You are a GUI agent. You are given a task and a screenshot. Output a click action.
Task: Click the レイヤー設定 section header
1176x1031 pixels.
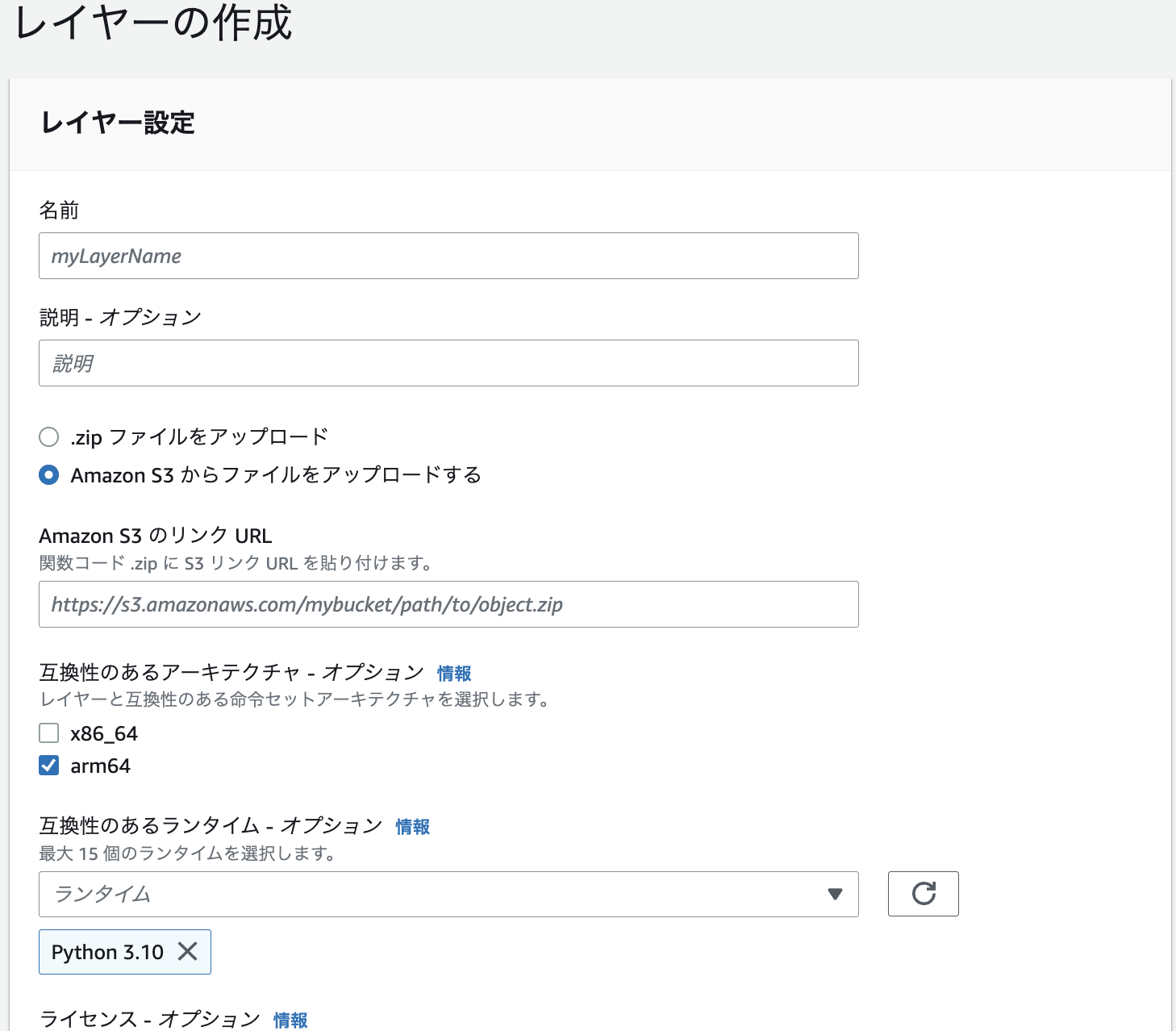pos(115,124)
